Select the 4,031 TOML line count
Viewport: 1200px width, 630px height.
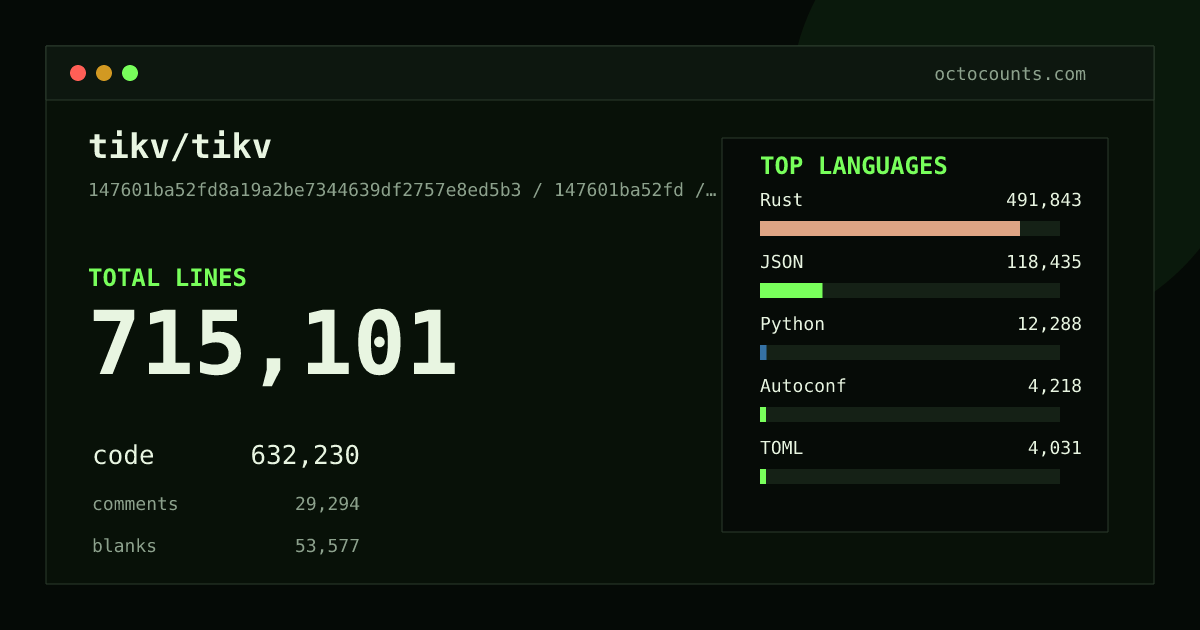pos(1055,448)
